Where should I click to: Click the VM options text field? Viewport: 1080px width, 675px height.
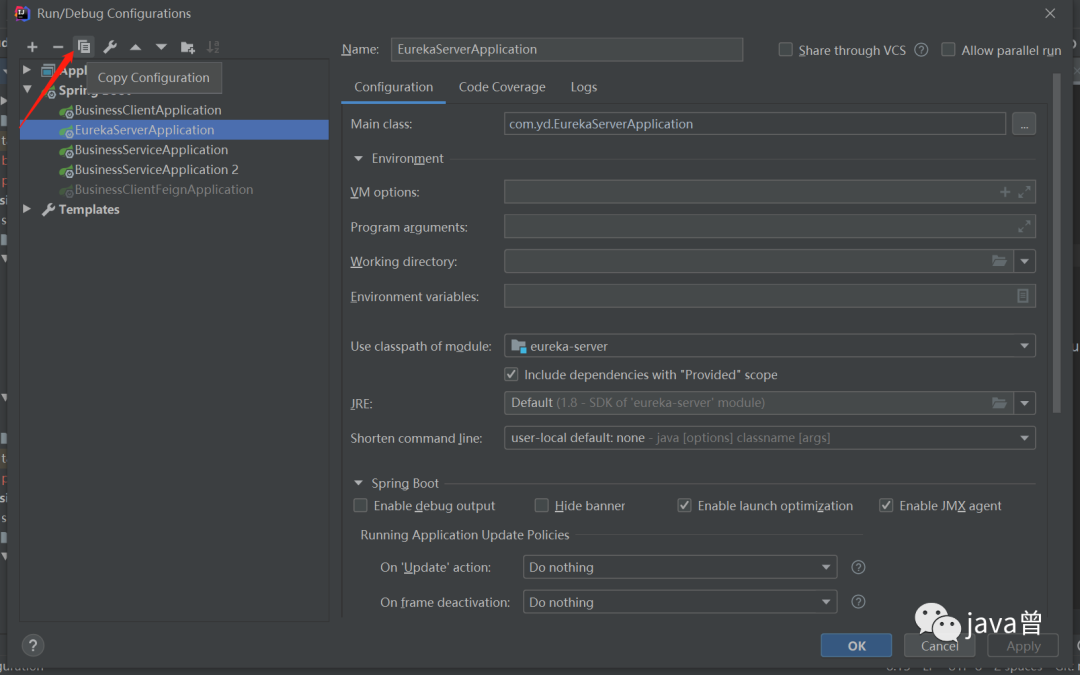click(x=769, y=192)
